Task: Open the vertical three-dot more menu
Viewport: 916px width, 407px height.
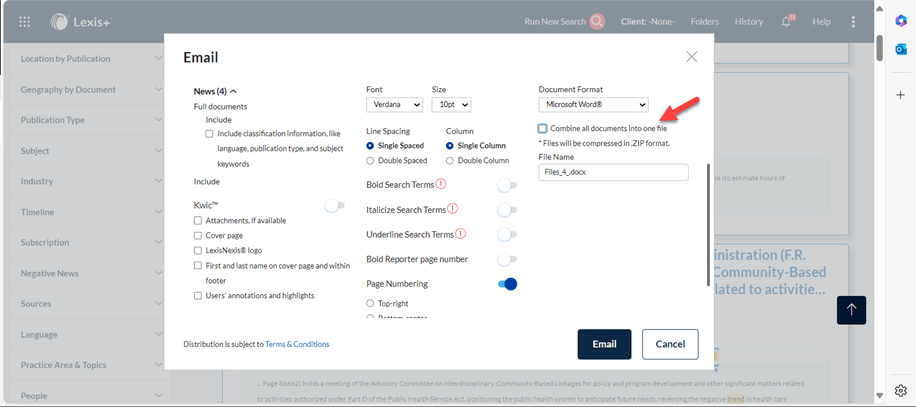Action: click(853, 22)
